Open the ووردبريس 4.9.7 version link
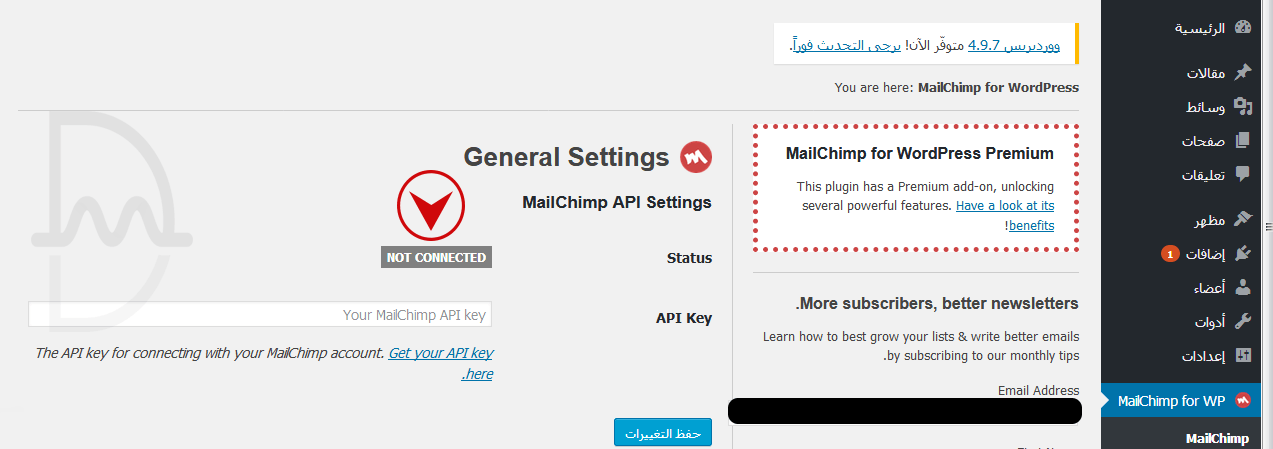Screen dimensions: 1273x449 (x=1015, y=45)
